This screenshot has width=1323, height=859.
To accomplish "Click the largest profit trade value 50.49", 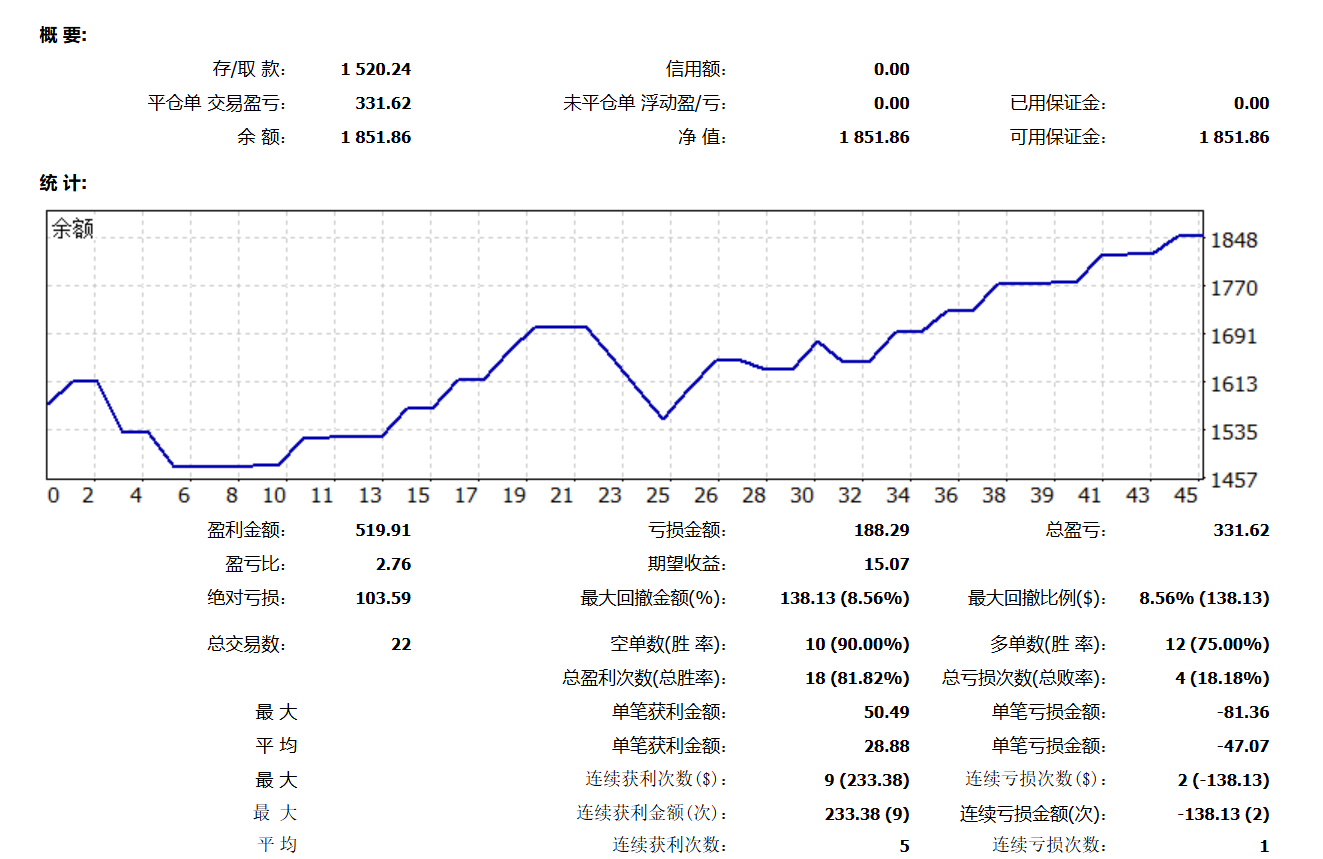I will pyautogui.click(x=887, y=712).
